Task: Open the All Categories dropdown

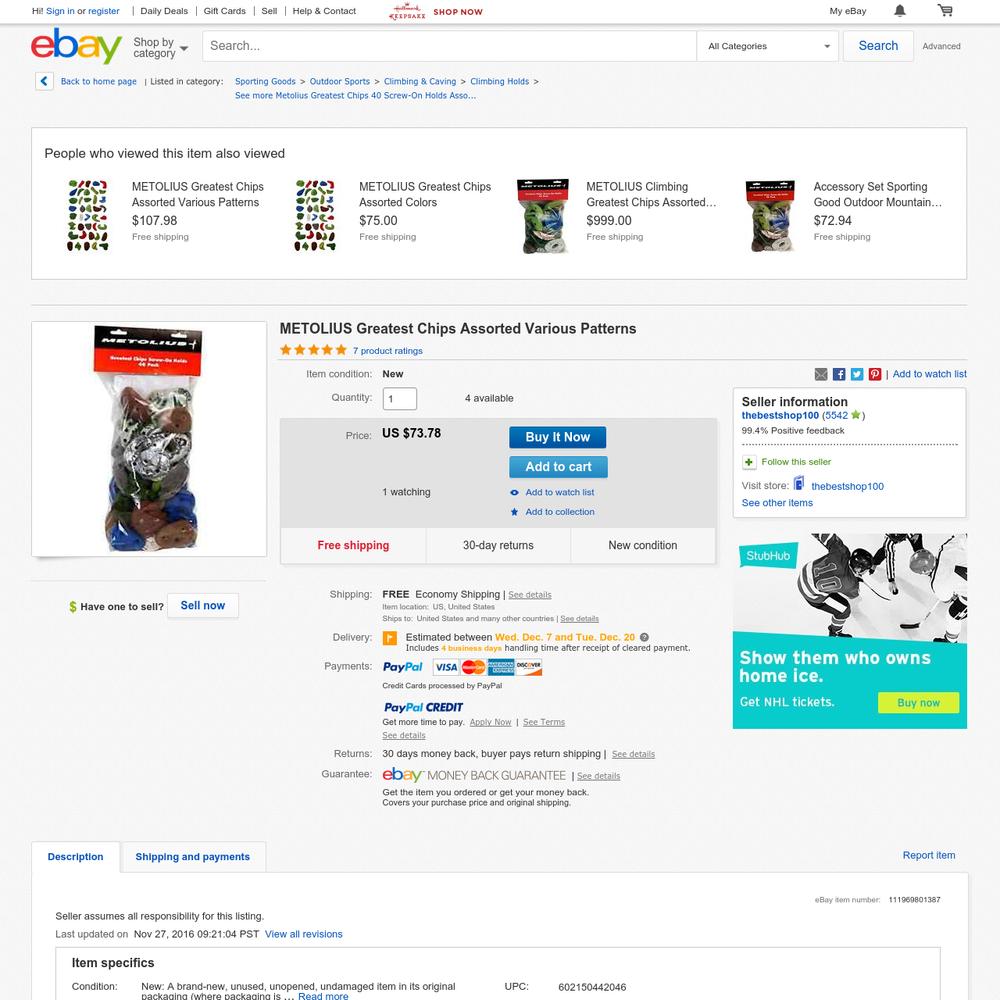Action: 768,46
